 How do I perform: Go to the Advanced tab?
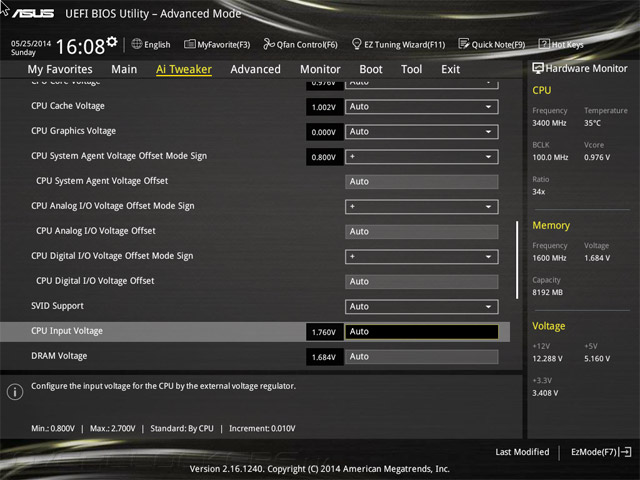click(256, 69)
